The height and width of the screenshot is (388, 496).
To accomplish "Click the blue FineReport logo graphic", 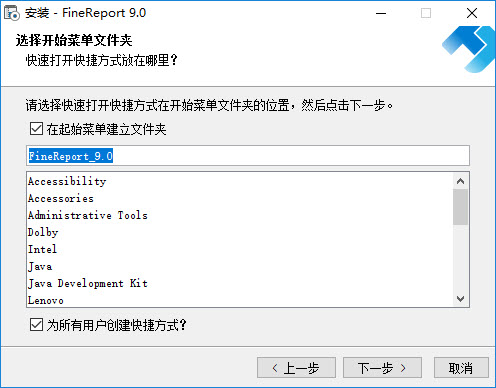I will (x=468, y=49).
